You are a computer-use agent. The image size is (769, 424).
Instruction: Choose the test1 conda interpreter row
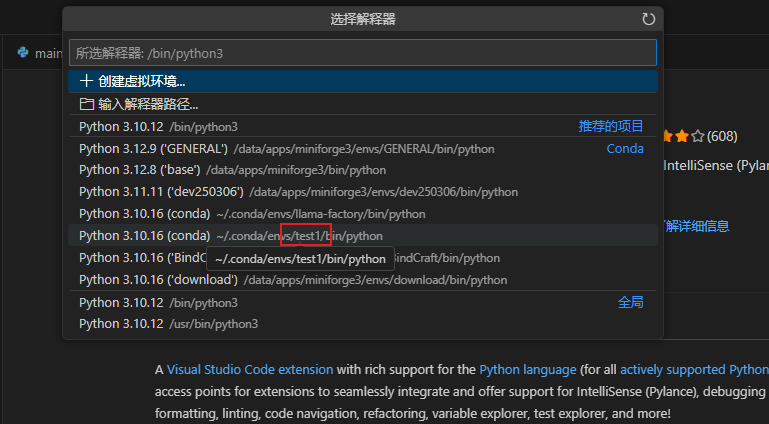point(363,236)
